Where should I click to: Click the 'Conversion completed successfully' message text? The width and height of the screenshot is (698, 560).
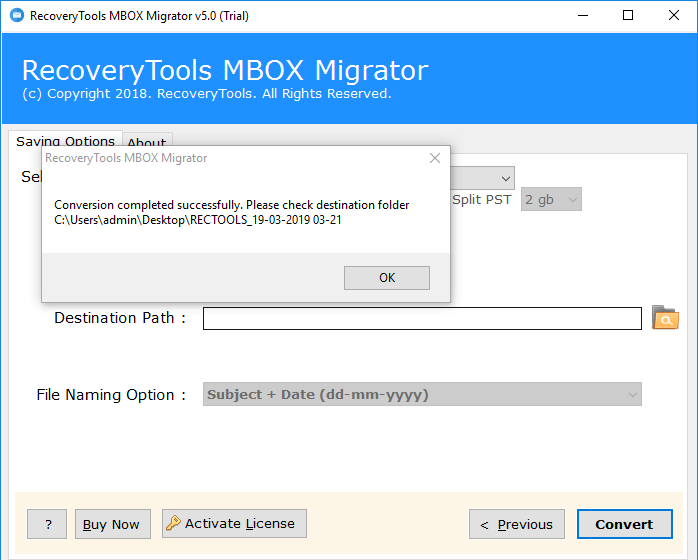231,205
